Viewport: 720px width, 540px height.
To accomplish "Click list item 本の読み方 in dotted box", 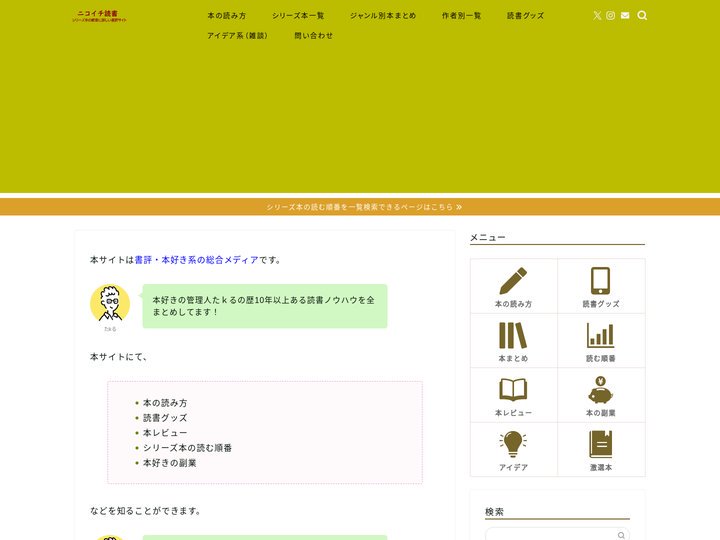I will coord(165,403).
